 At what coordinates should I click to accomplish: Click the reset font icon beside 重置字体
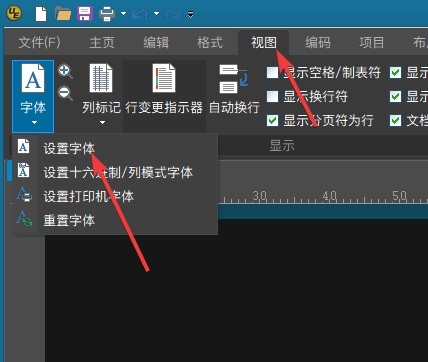24,218
